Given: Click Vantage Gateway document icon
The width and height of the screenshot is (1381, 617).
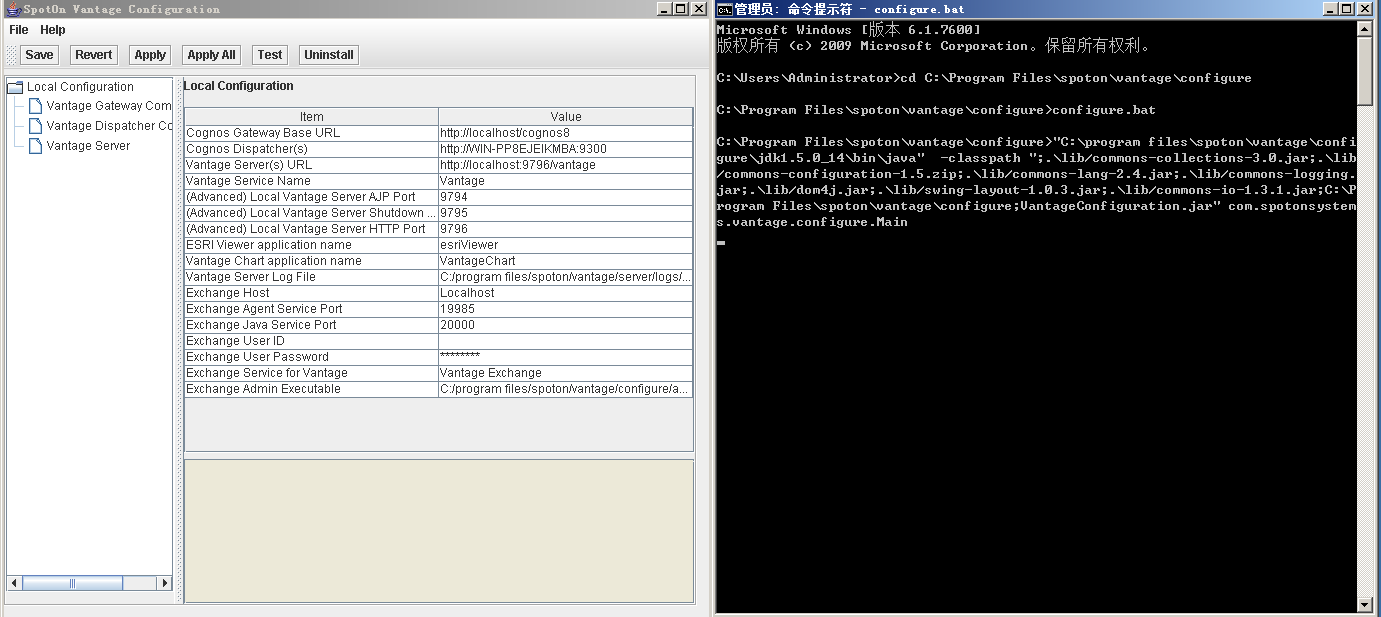Looking at the screenshot, I should coord(36,106).
